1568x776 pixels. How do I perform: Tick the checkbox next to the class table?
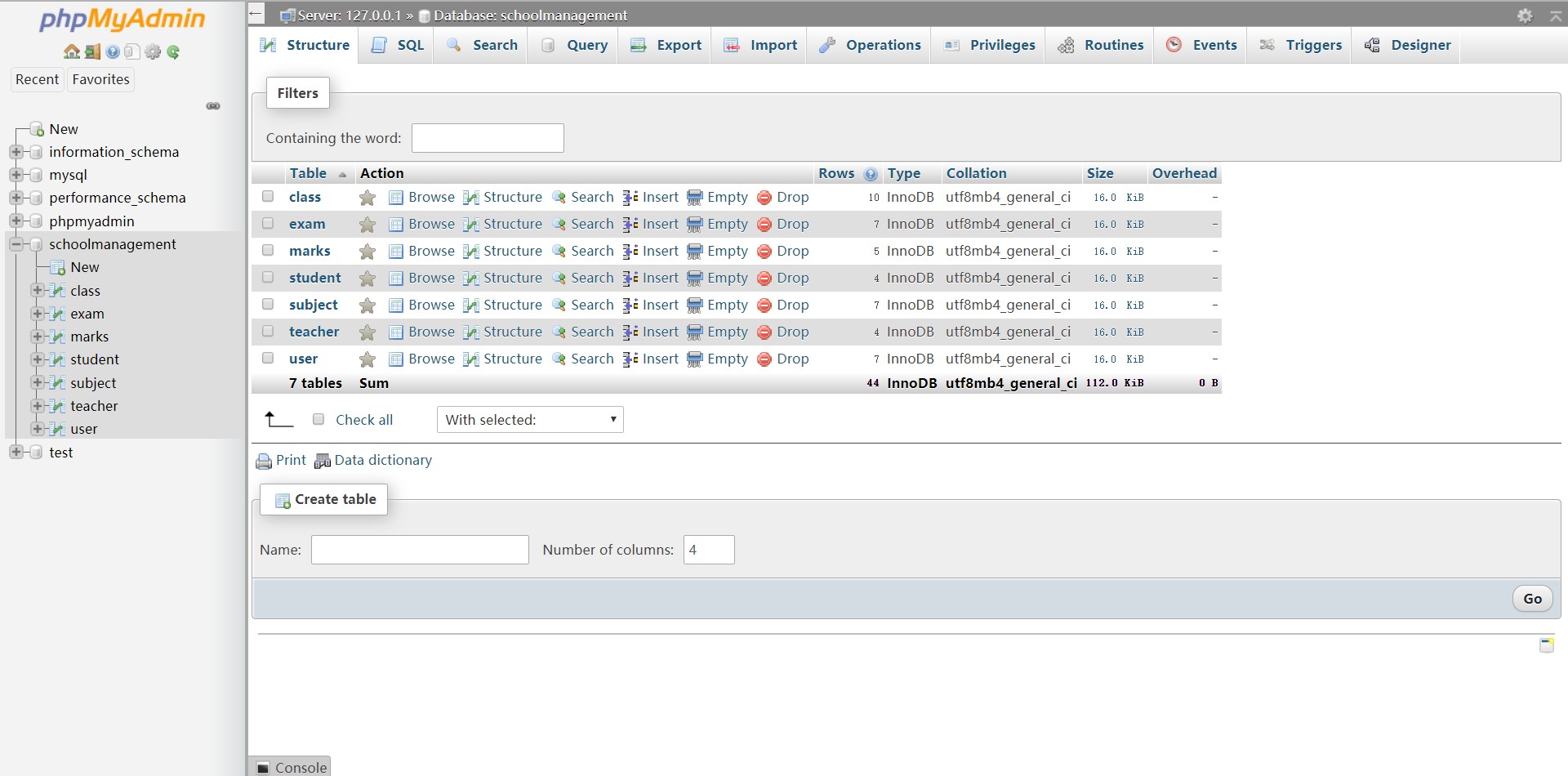click(x=268, y=196)
